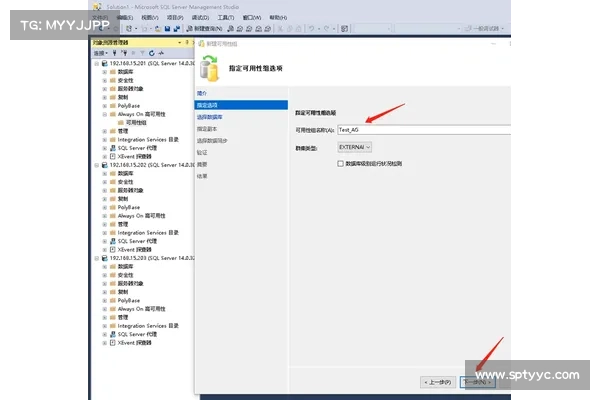Click 可用性组 folder icon under Always On
The width and height of the screenshot is (600, 400).
[x=121, y=122]
